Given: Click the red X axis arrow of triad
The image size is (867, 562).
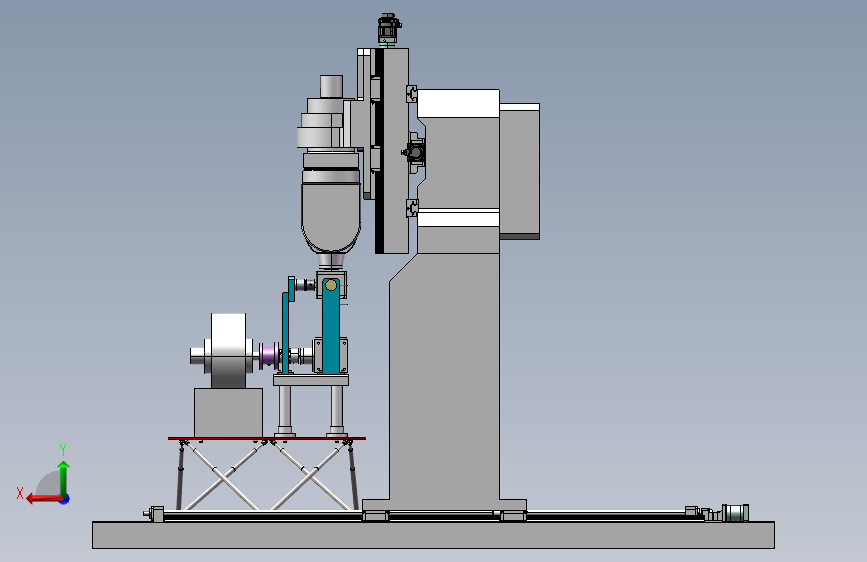Looking at the screenshot, I should (44, 499).
